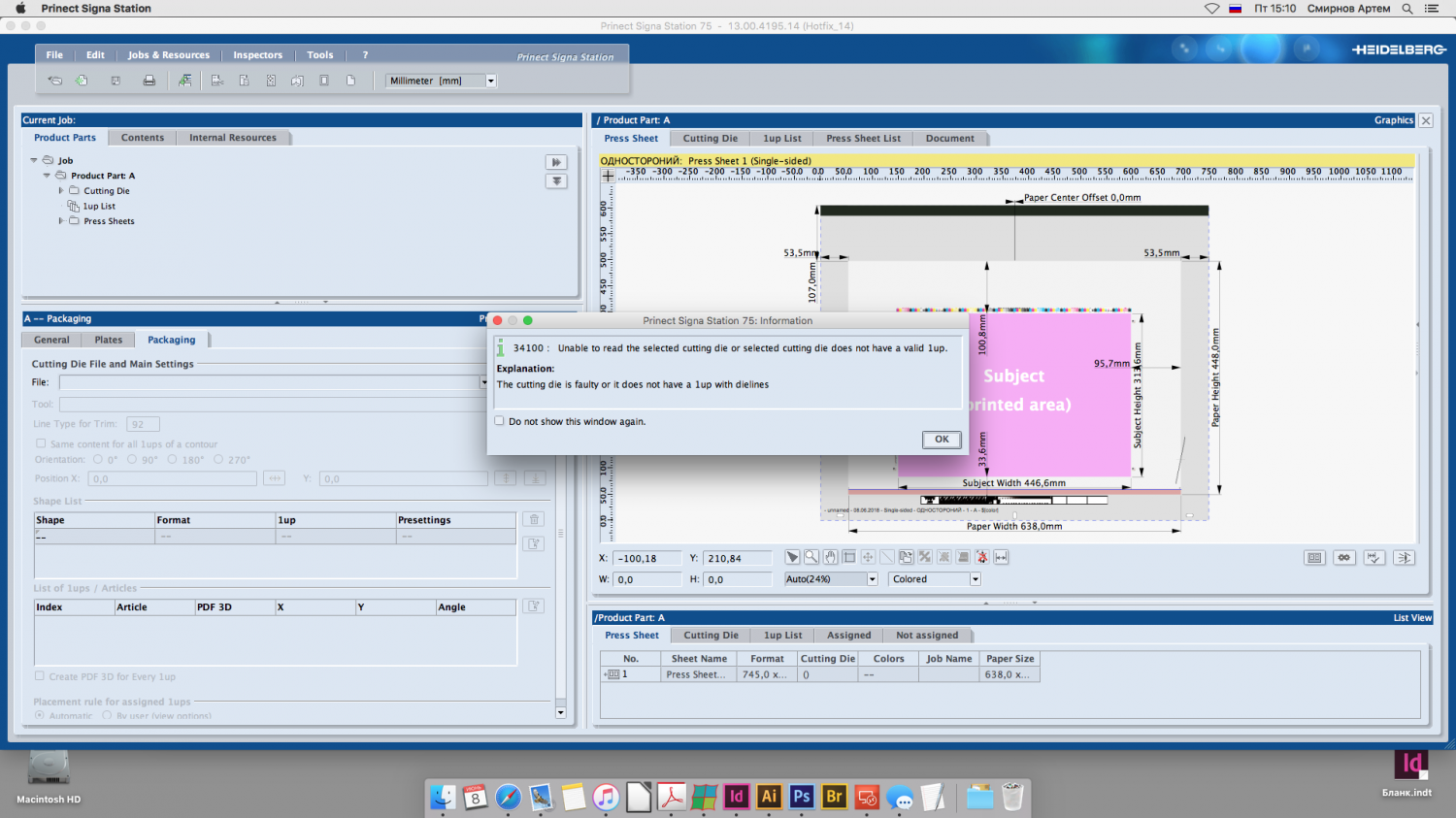Launch Safari from the Dock
The width and height of the screenshot is (1456, 818).
(x=508, y=797)
